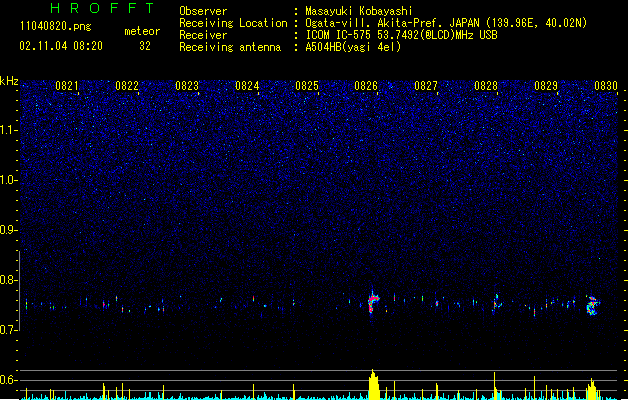
Task: Click the observer name Masayuki Kobayashi
Action: (359, 11)
